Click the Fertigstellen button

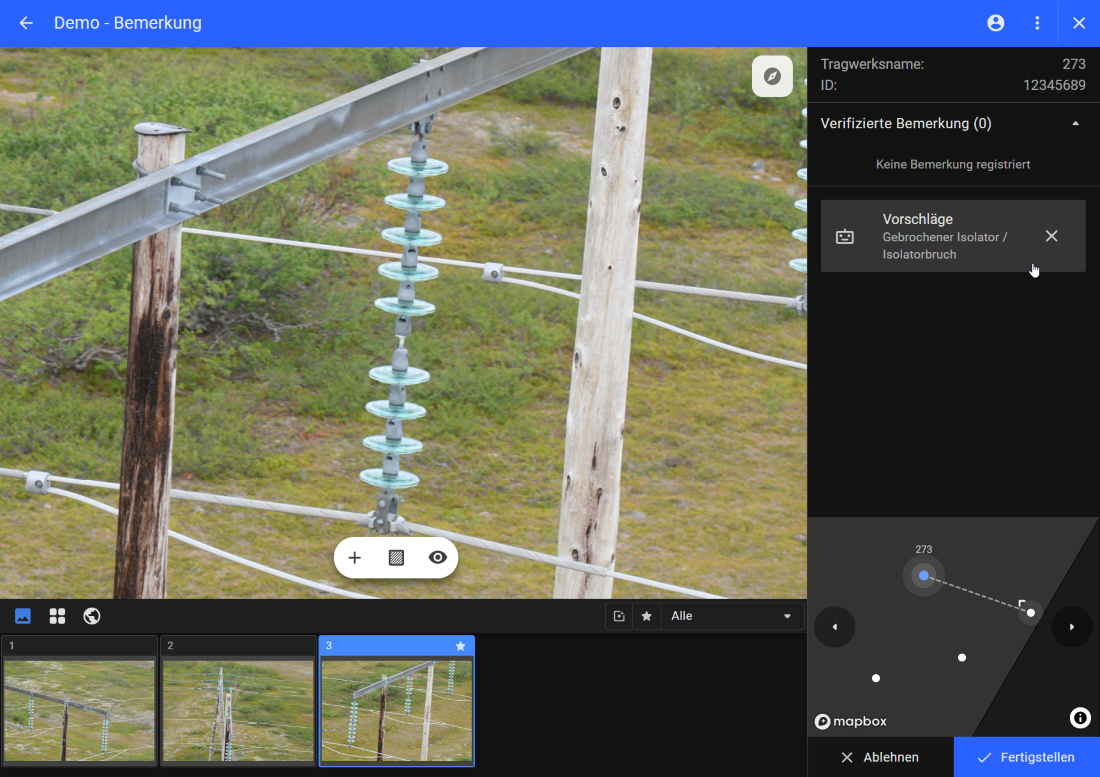(1026, 757)
